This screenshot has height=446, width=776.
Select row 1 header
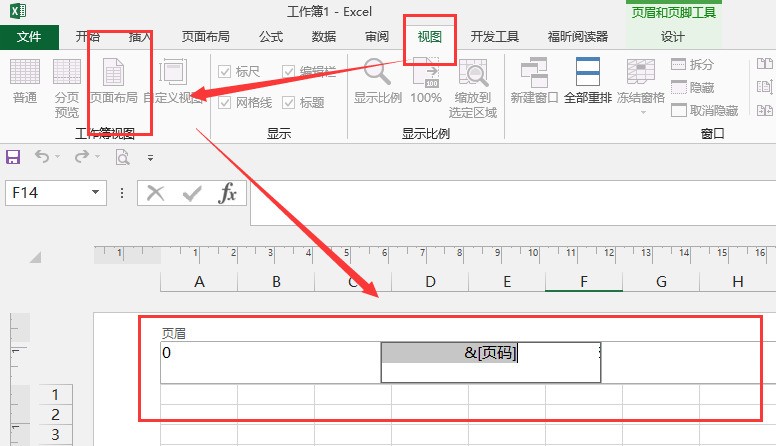pos(55,395)
